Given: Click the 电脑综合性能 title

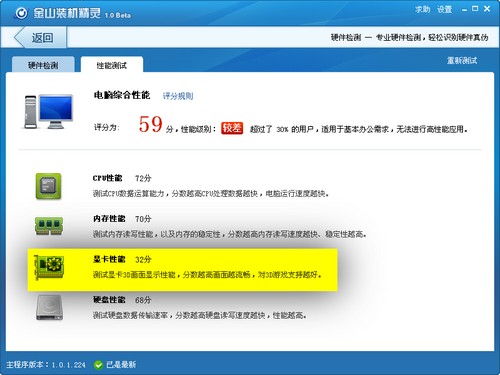Looking at the screenshot, I should pyautogui.click(x=122, y=95).
